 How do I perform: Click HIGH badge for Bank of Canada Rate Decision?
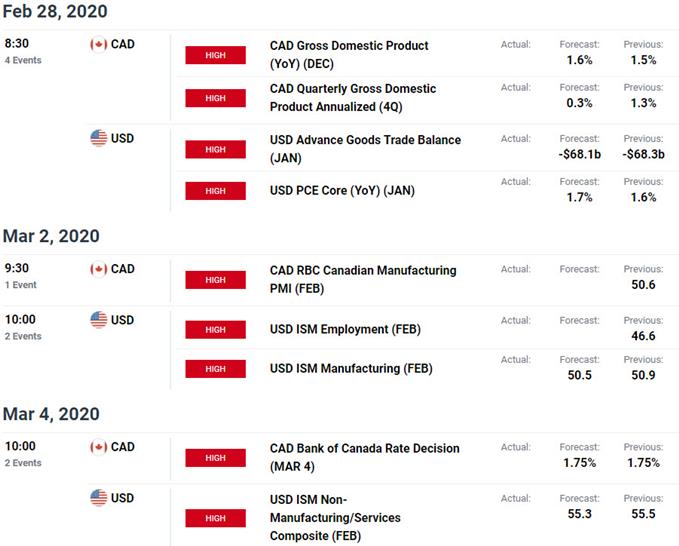(x=215, y=458)
